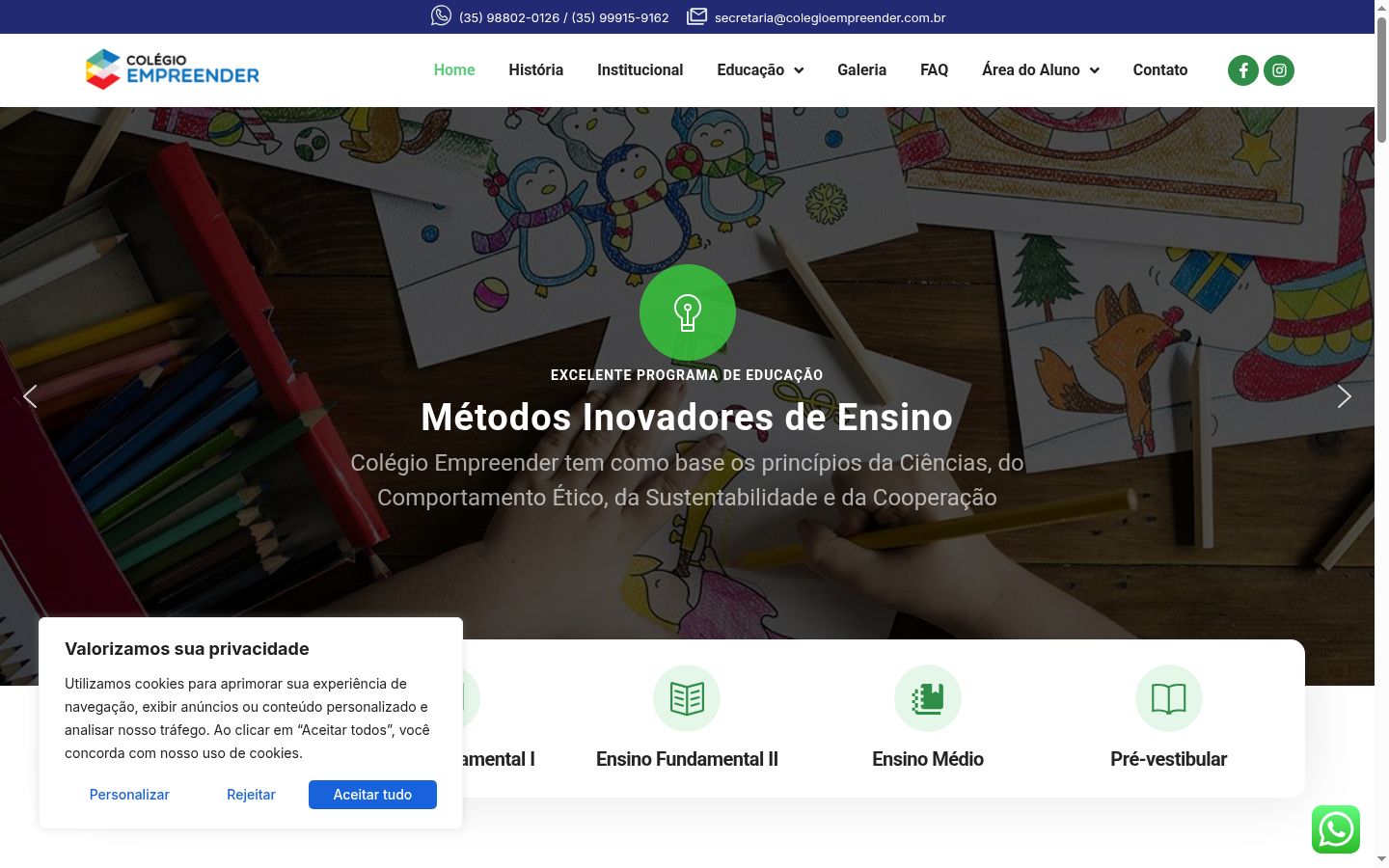Click the page vertical scrollbar thumb
1389x868 pixels.
coord(1381,79)
